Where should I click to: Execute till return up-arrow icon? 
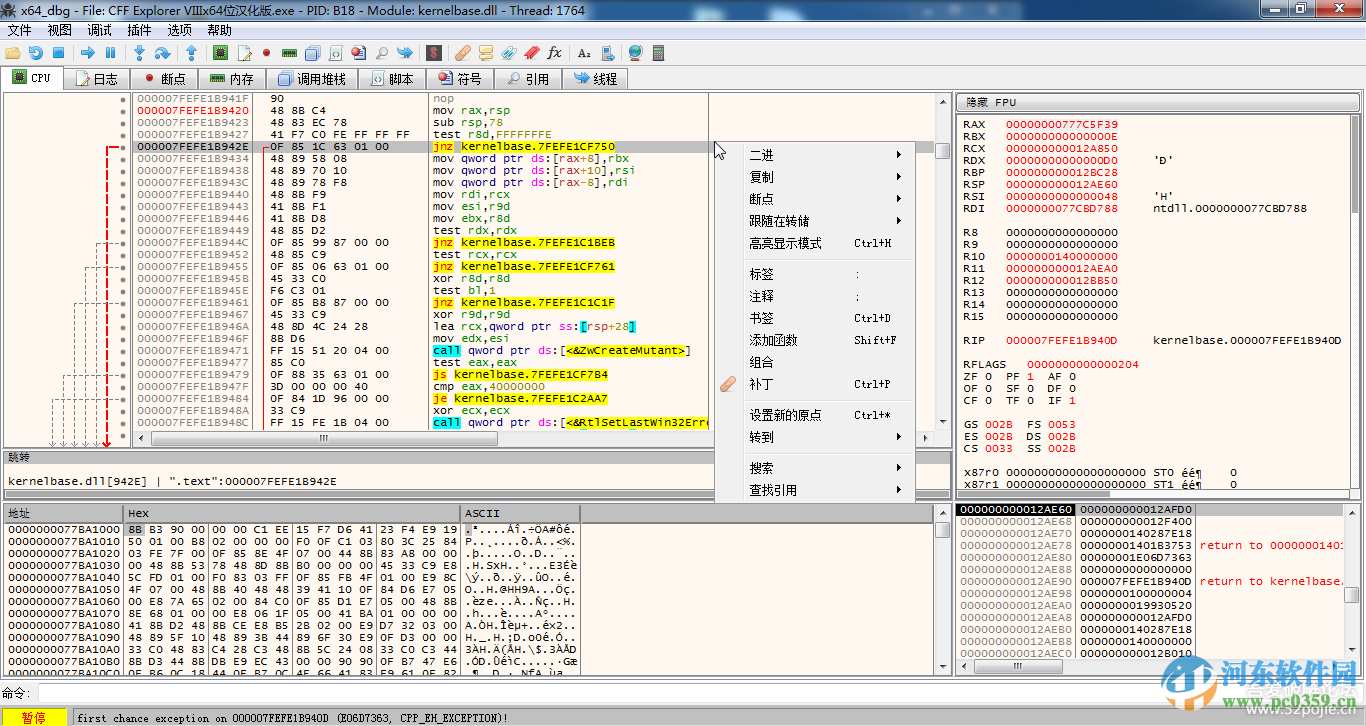(191, 52)
